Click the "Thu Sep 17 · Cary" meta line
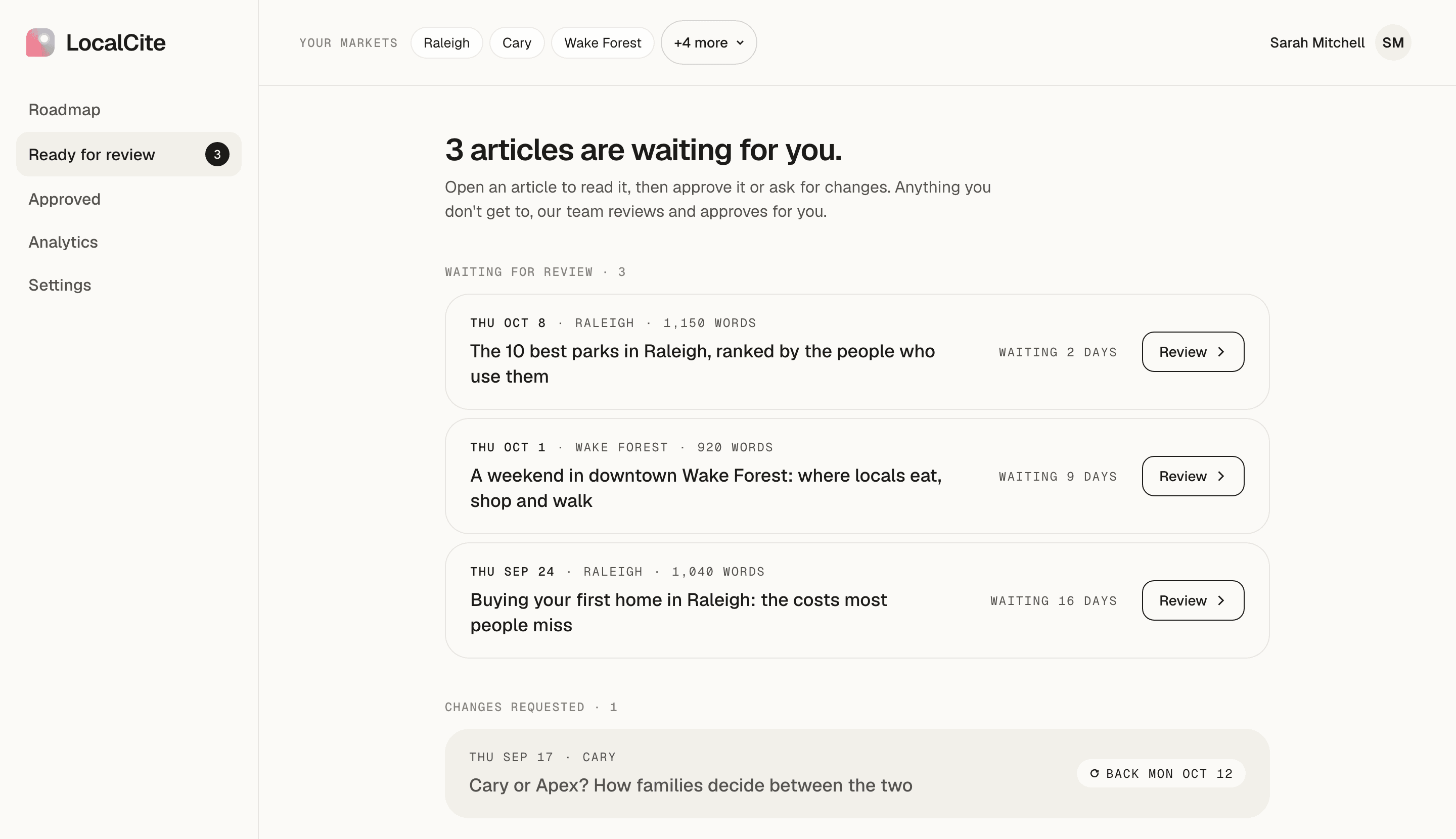The width and height of the screenshot is (1456, 839). coord(542,757)
